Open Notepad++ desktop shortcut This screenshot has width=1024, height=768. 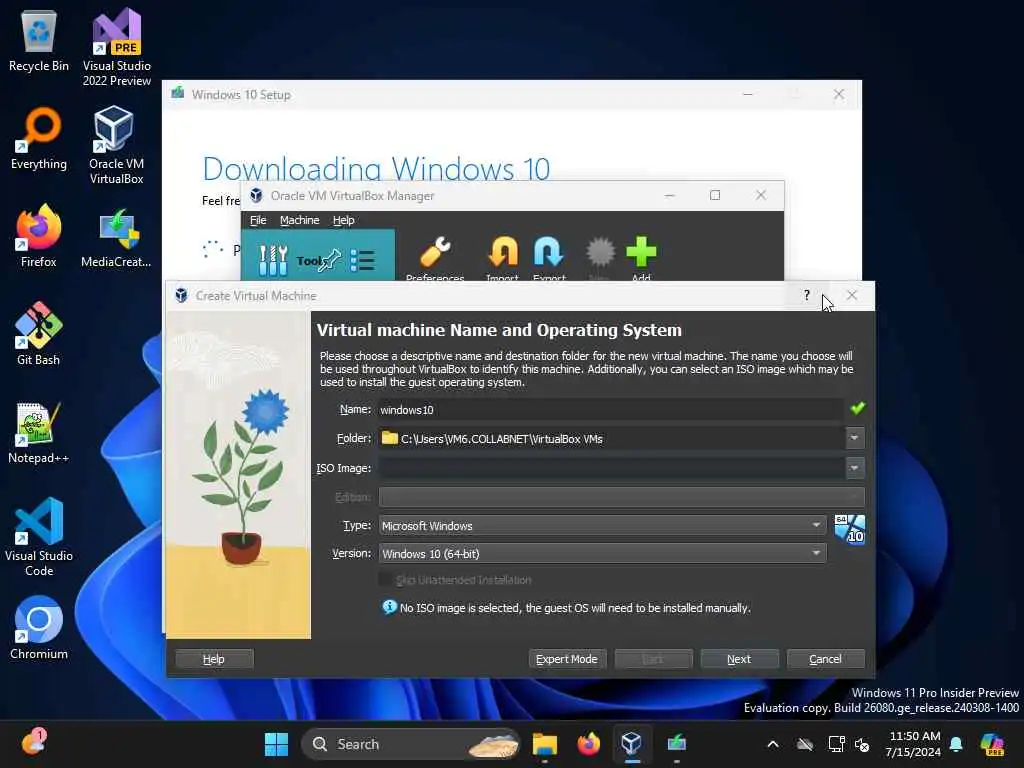39,432
